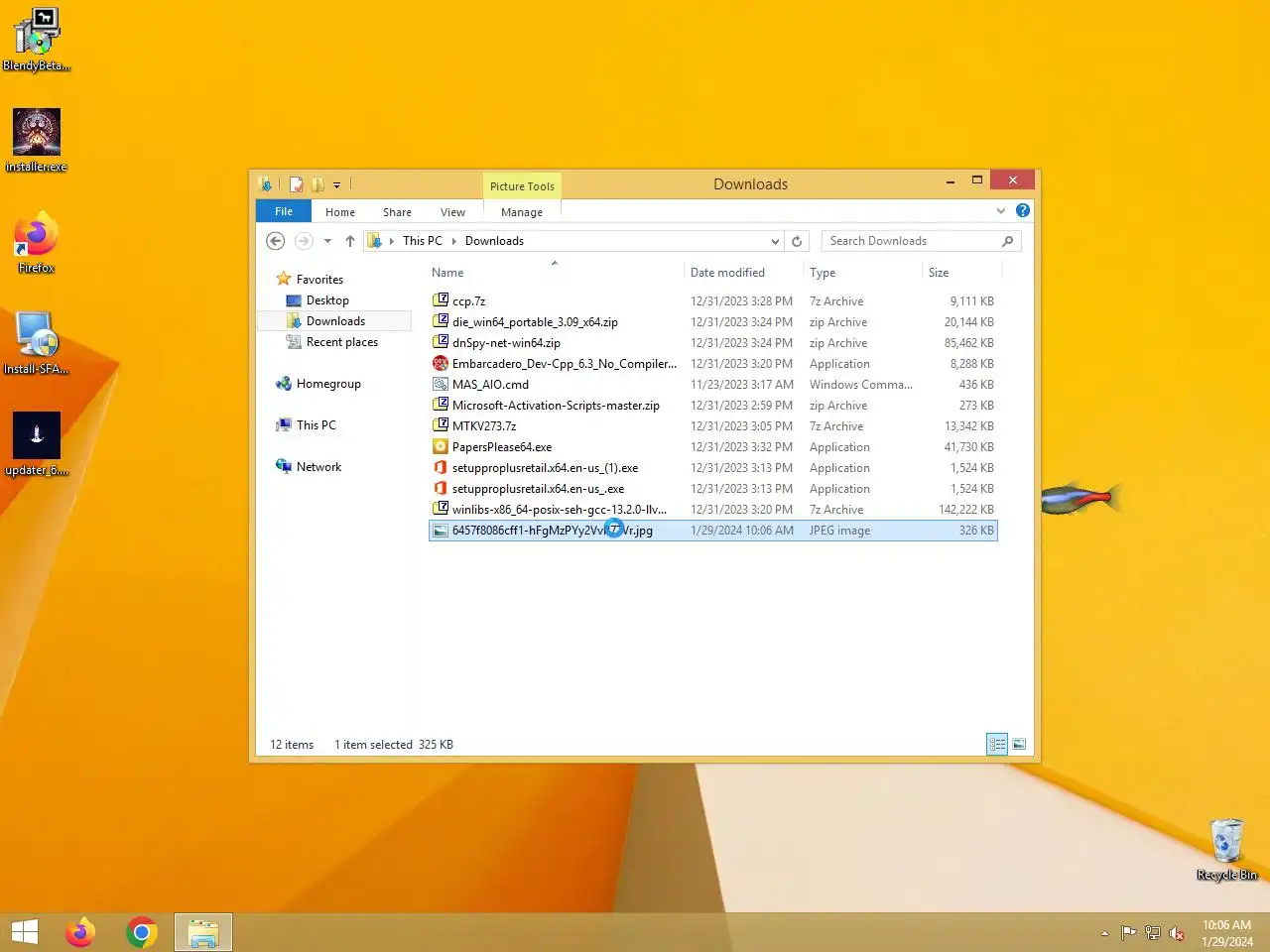Click the search magnifier icon
Viewport: 1270px width, 952px height.
click(1007, 241)
